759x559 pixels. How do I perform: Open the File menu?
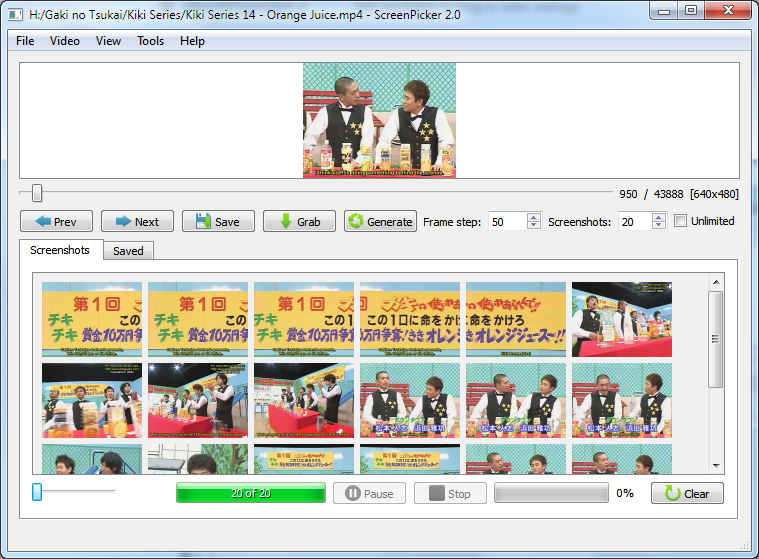25,41
